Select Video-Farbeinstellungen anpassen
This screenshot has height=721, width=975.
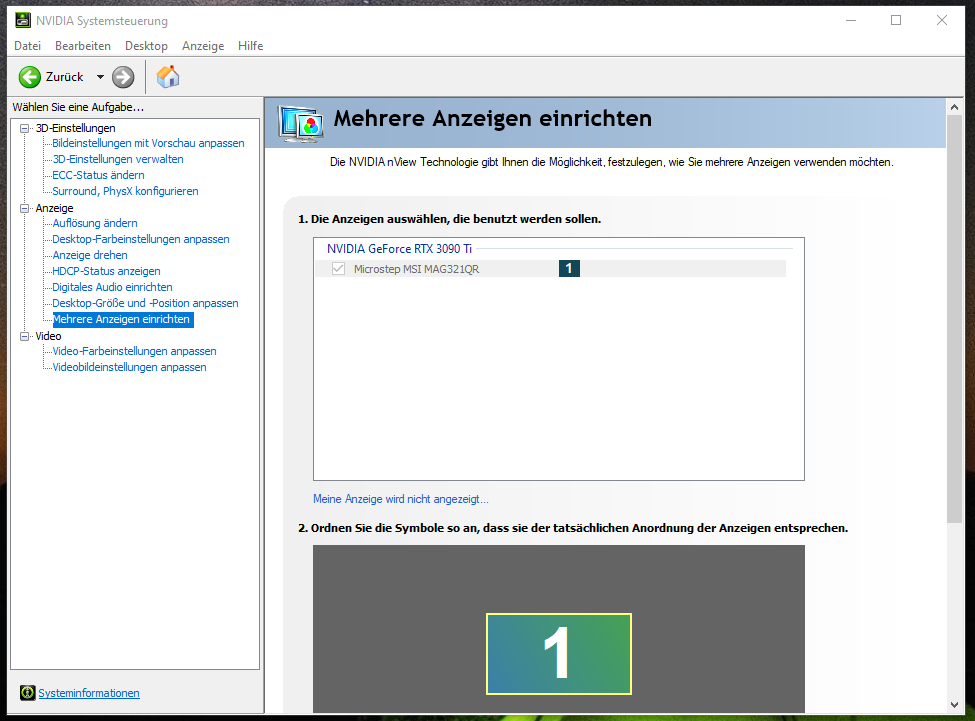(x=134, y=351)
